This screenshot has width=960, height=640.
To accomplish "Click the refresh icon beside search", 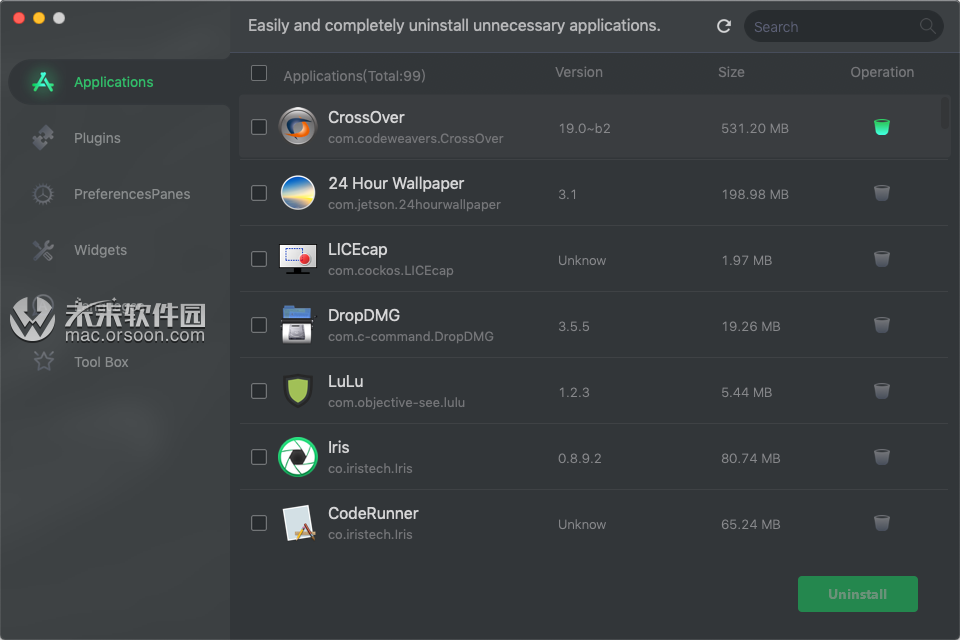I will pos(724,27).
